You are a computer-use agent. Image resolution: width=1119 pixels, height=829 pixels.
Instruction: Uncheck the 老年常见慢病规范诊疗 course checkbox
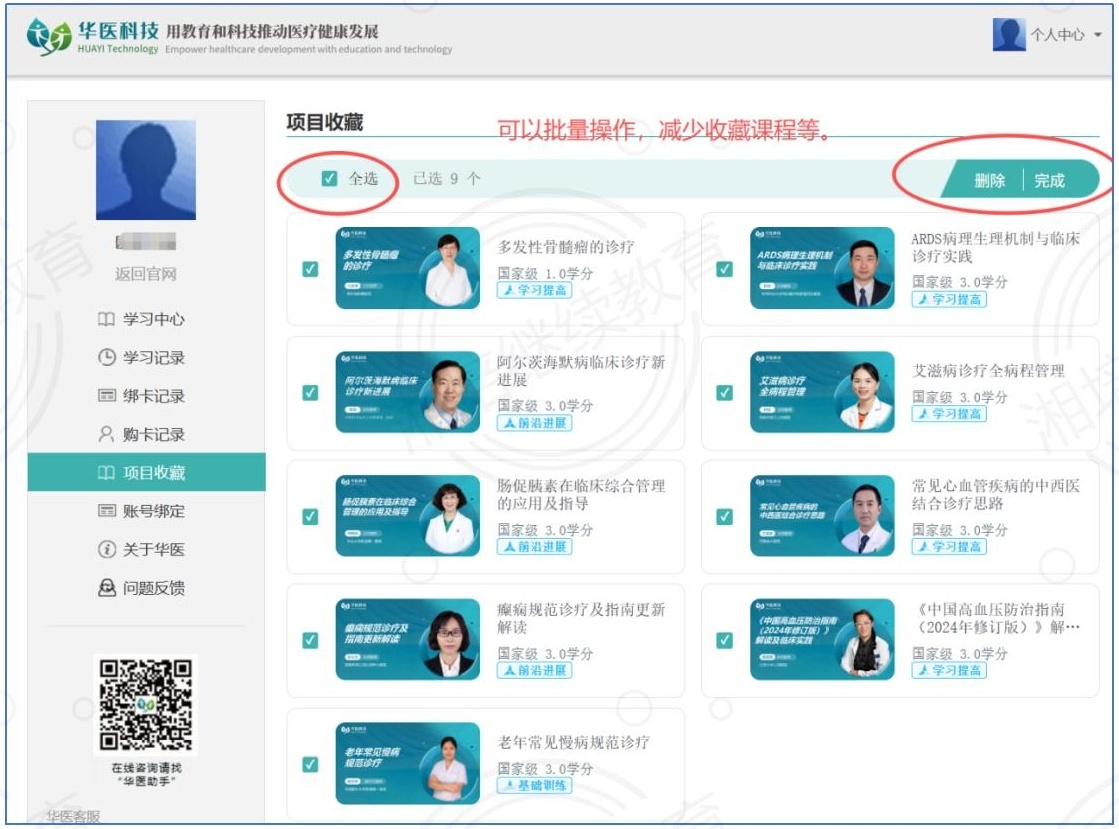[x=310, y=764]
